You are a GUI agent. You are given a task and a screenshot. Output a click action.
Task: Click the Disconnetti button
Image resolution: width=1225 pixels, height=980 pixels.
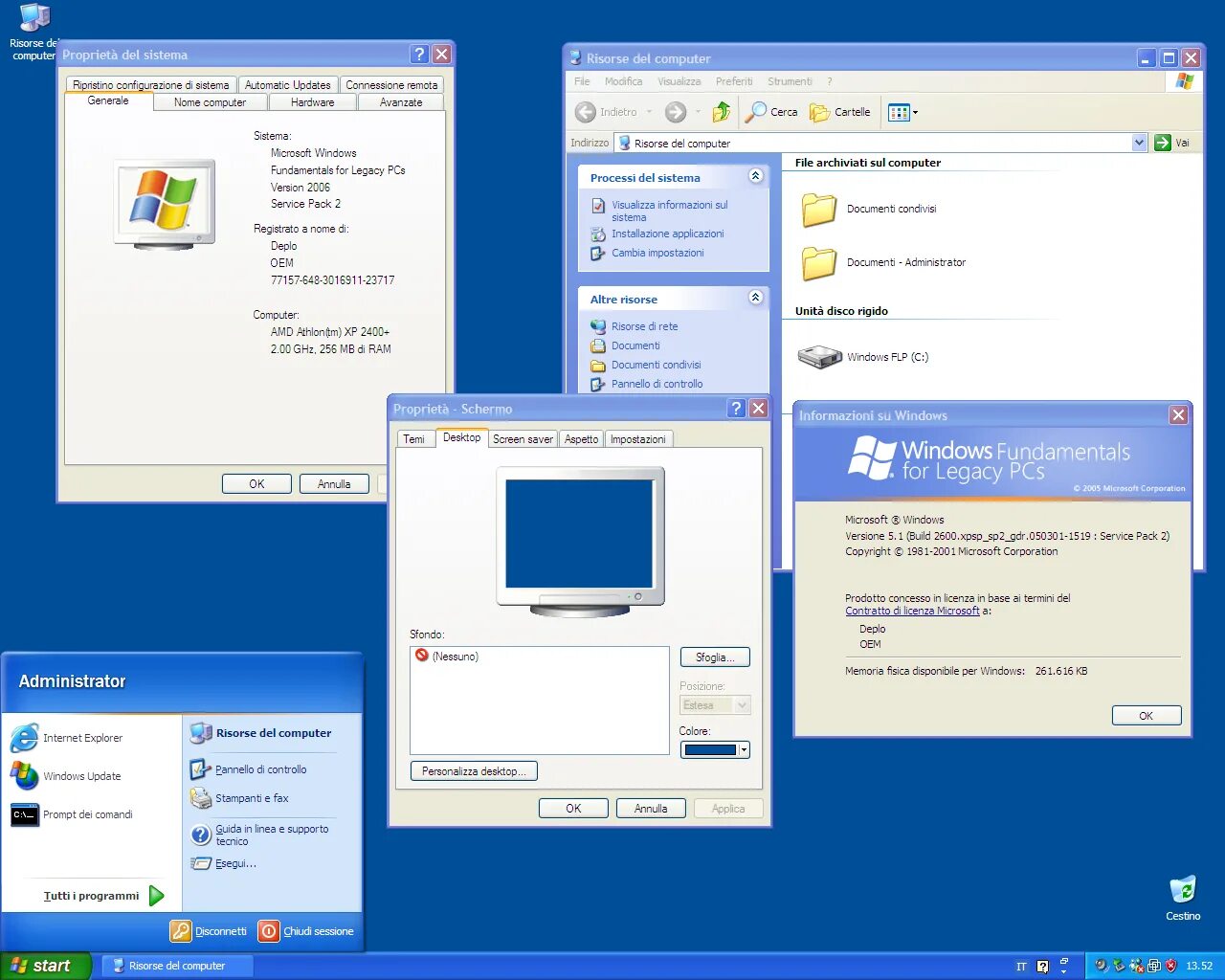point(209,931)
